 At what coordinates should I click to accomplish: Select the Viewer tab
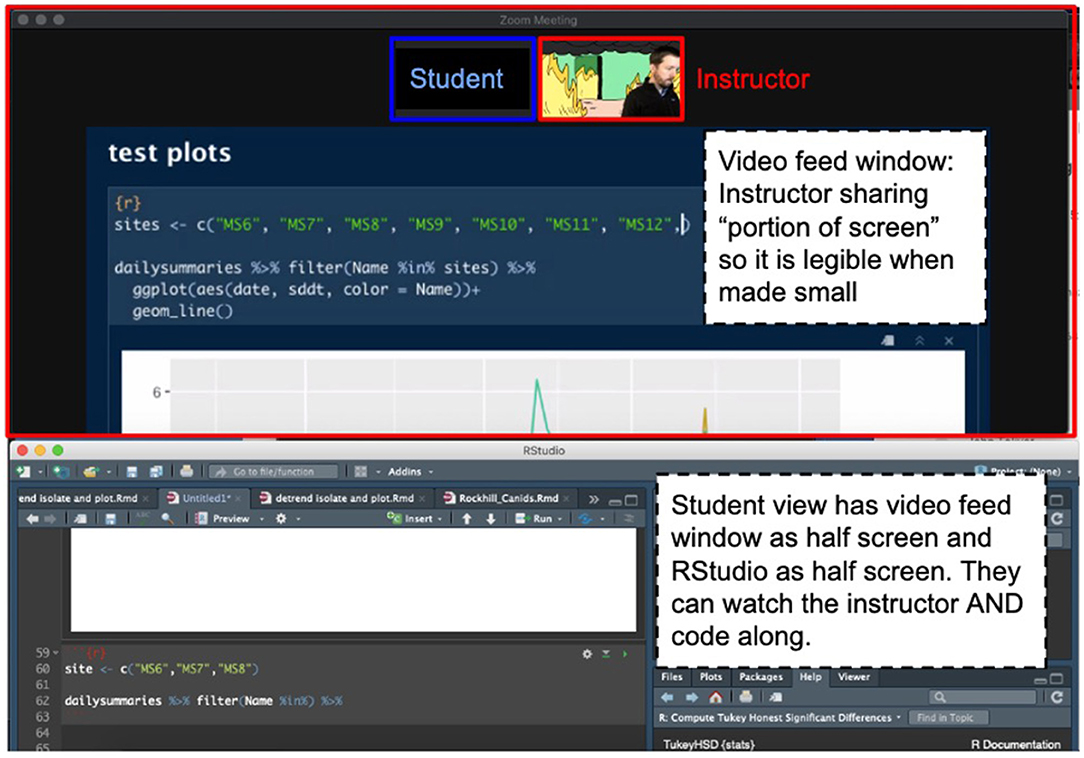coord(854,677)
